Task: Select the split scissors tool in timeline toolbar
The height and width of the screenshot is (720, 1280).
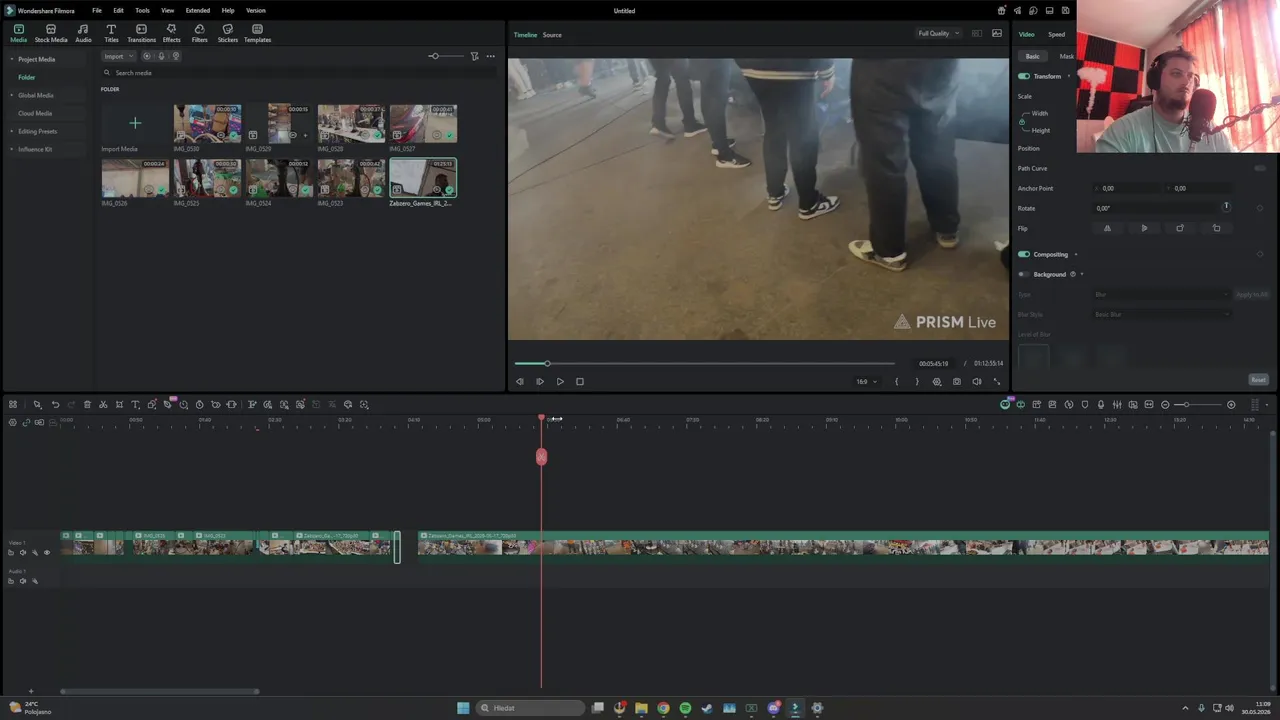Action: pos(103,405)
